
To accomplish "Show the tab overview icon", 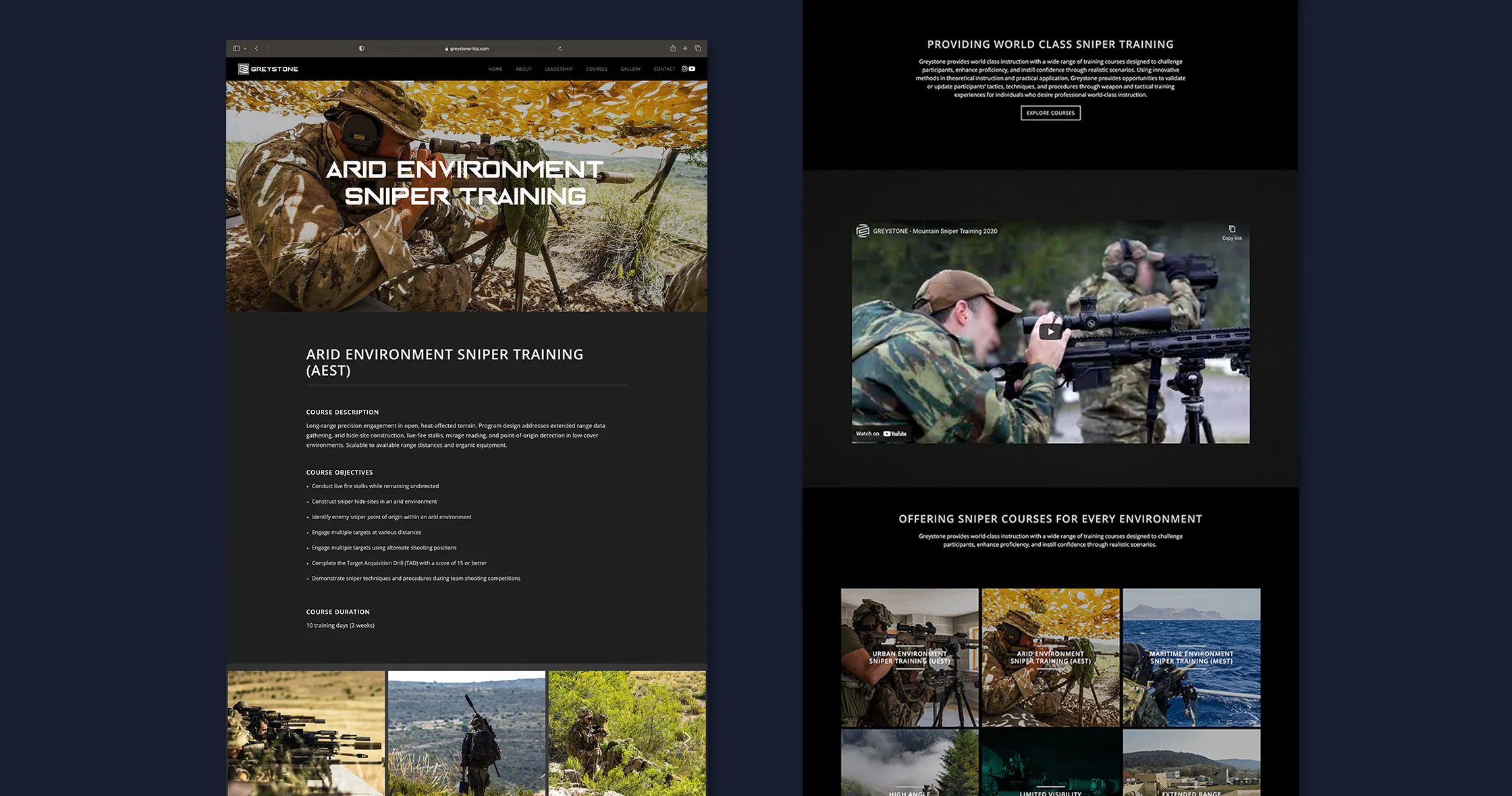I will pos(698,49).
